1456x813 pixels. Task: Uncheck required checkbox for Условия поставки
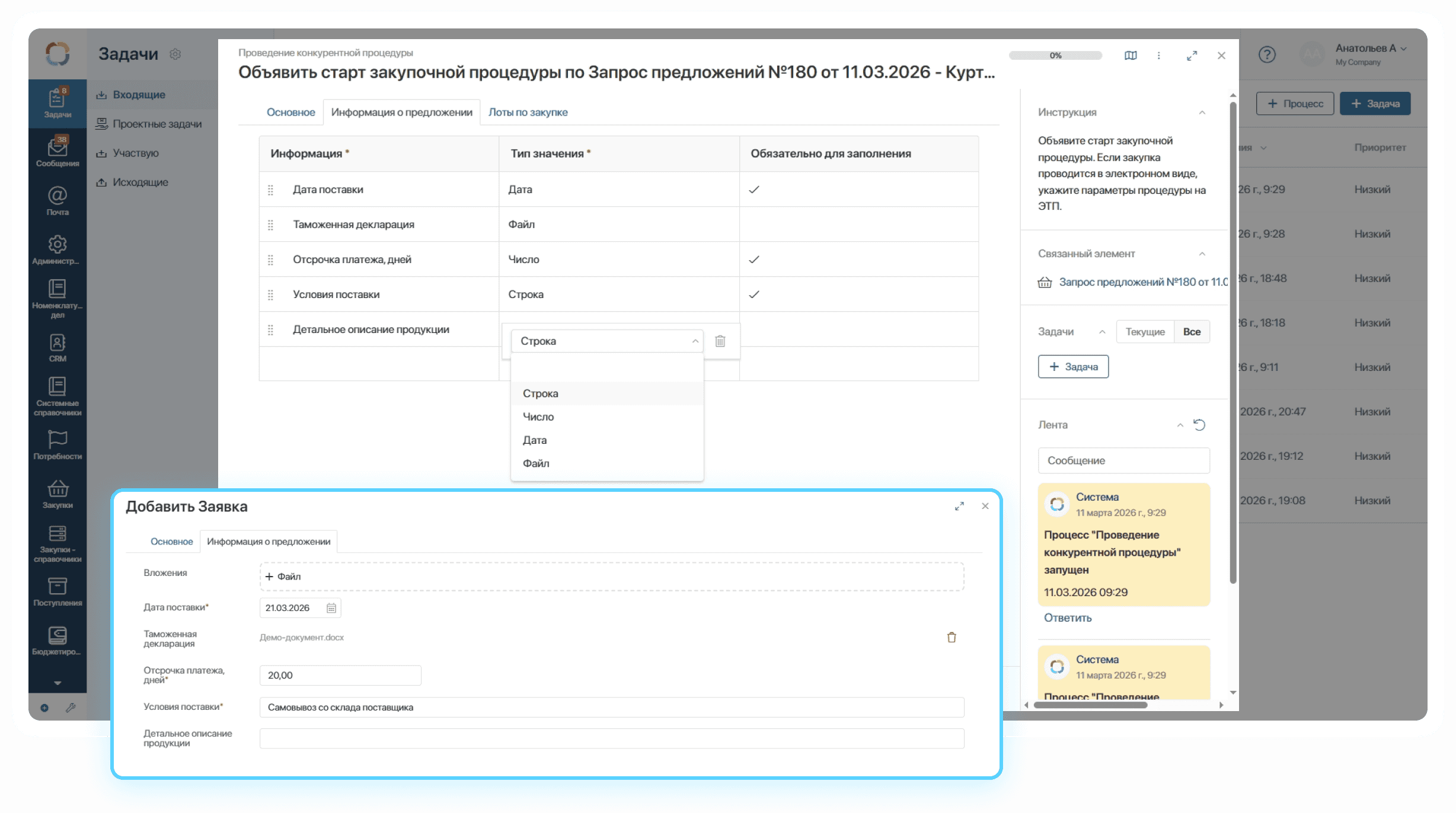coord(754,293)
